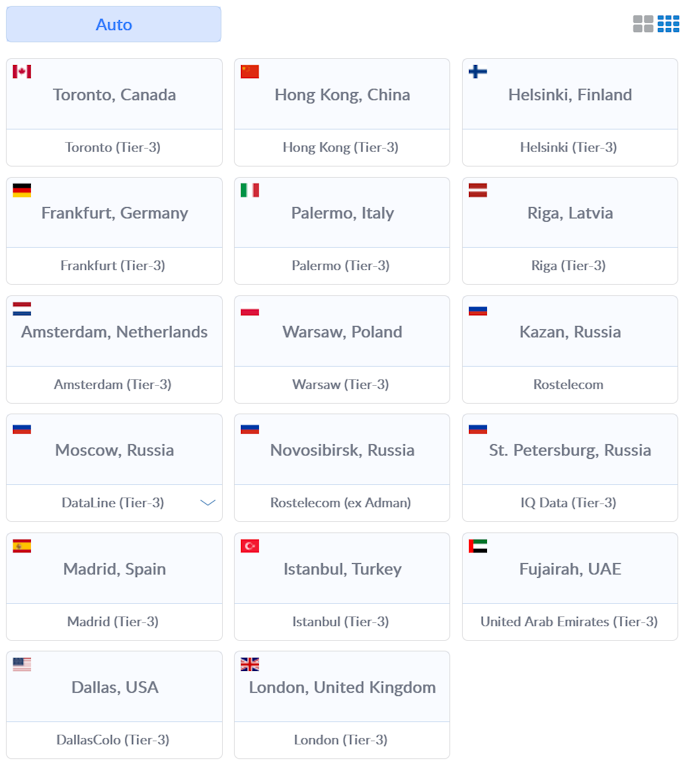
Task: Click the Germany flag icon
Action: click(22, 190)
